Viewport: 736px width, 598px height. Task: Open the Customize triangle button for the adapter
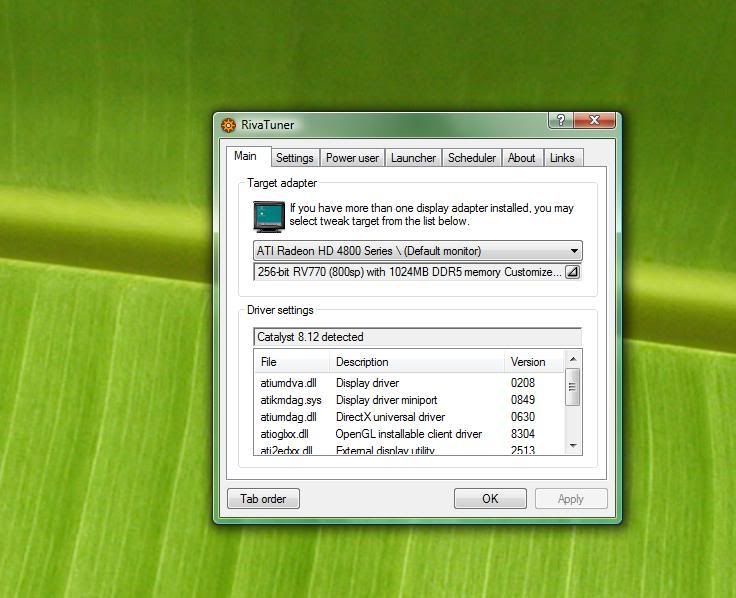pyautogui.click(x=572, y=272)
